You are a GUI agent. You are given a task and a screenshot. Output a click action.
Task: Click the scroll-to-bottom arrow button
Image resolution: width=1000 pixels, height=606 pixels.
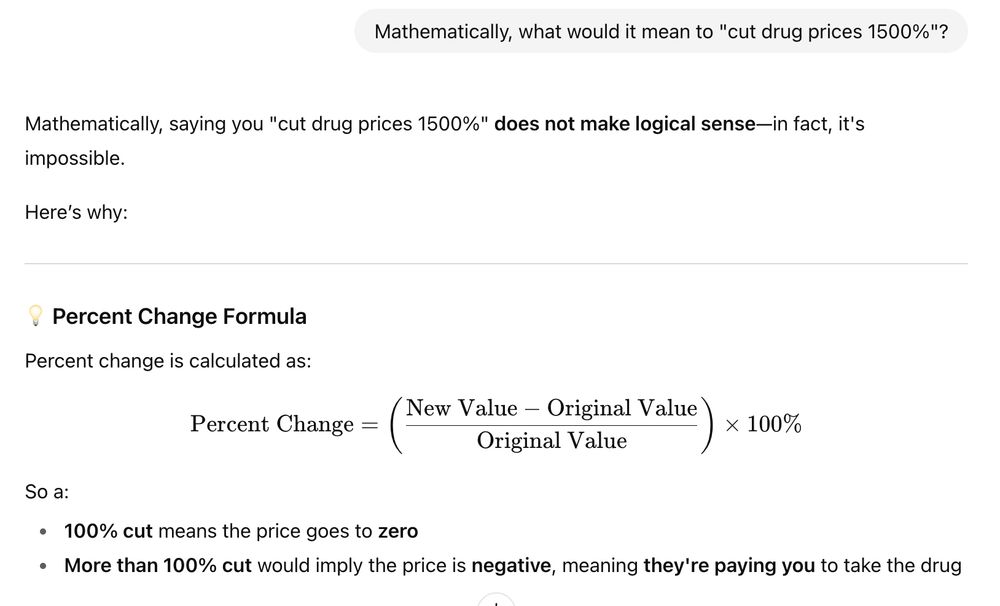(x=496, y=602)
